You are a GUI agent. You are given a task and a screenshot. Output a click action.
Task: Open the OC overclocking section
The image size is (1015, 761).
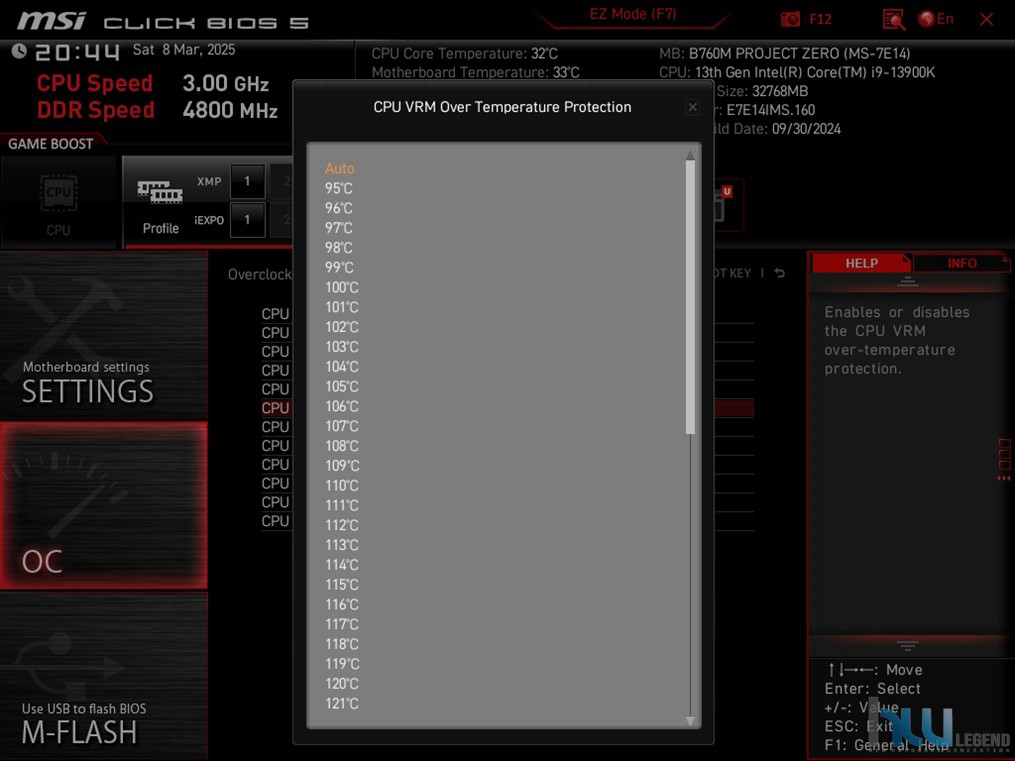[104, 505]
